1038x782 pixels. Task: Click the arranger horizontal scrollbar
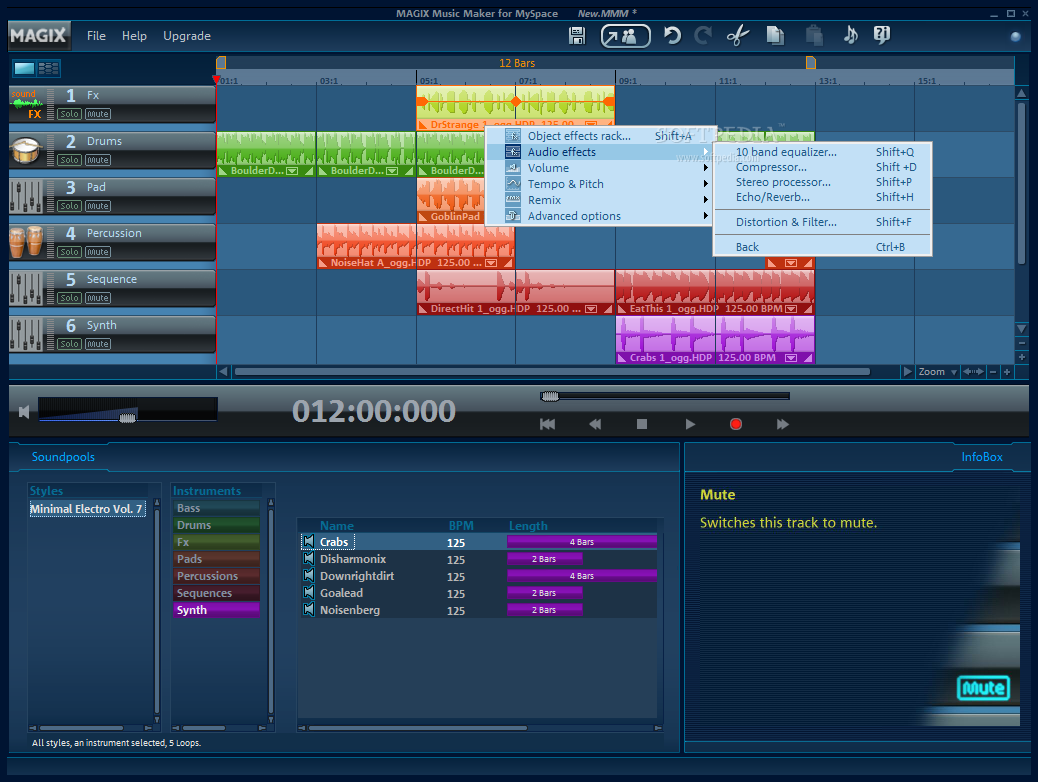tap(552, 372)
